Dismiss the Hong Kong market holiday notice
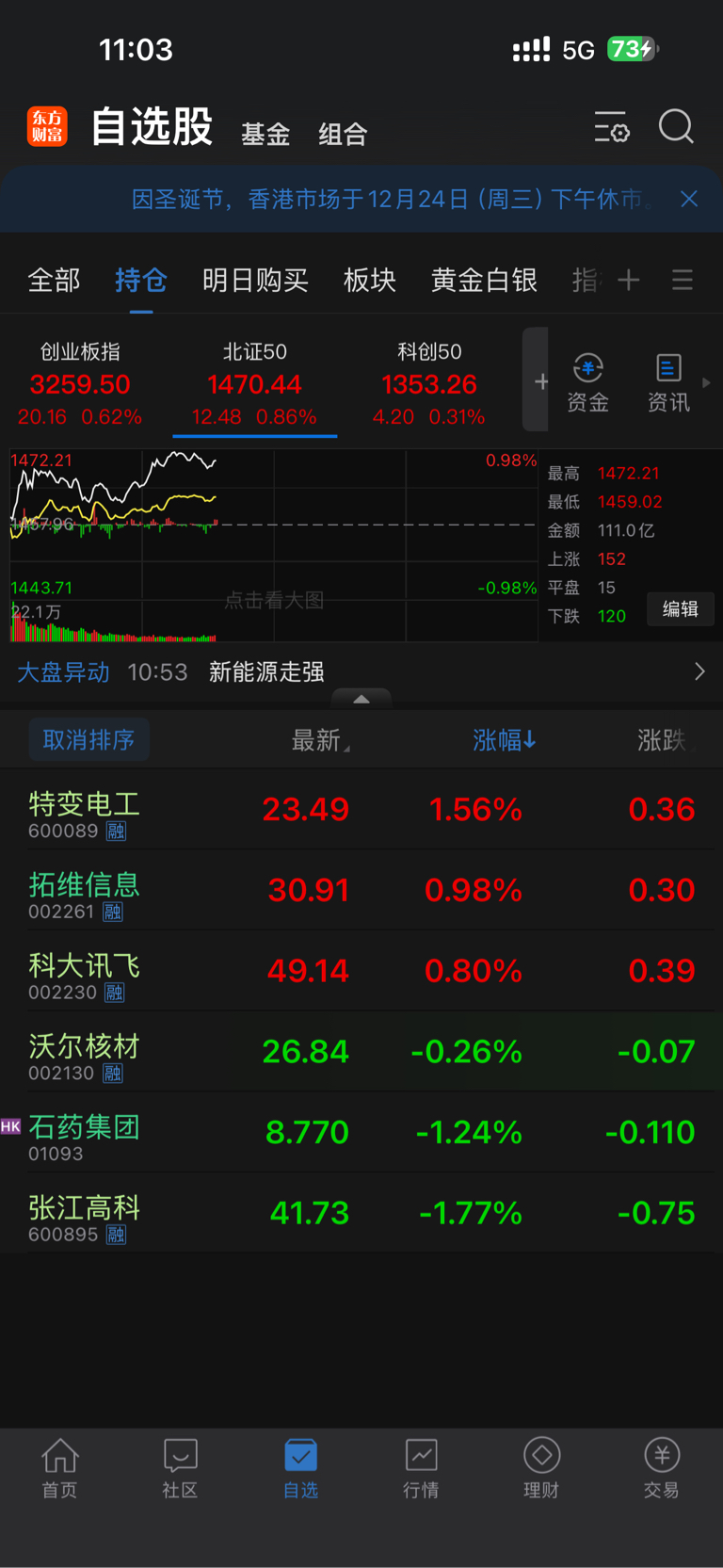Image resolution: width=723 pixels, height=1568 pixels. pyautogui.click(x=689, y=199)
